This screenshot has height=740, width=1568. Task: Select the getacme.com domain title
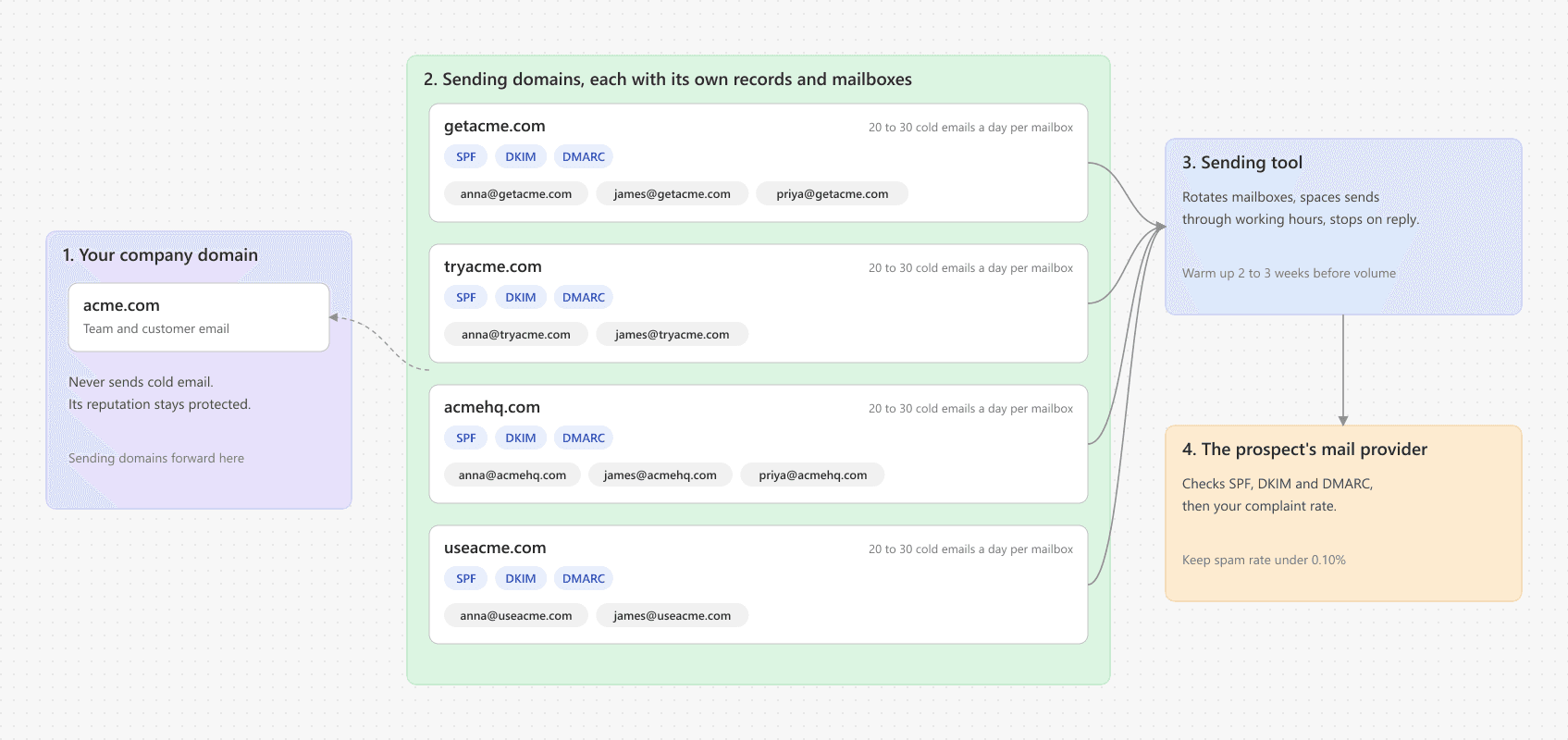(495, 126)
